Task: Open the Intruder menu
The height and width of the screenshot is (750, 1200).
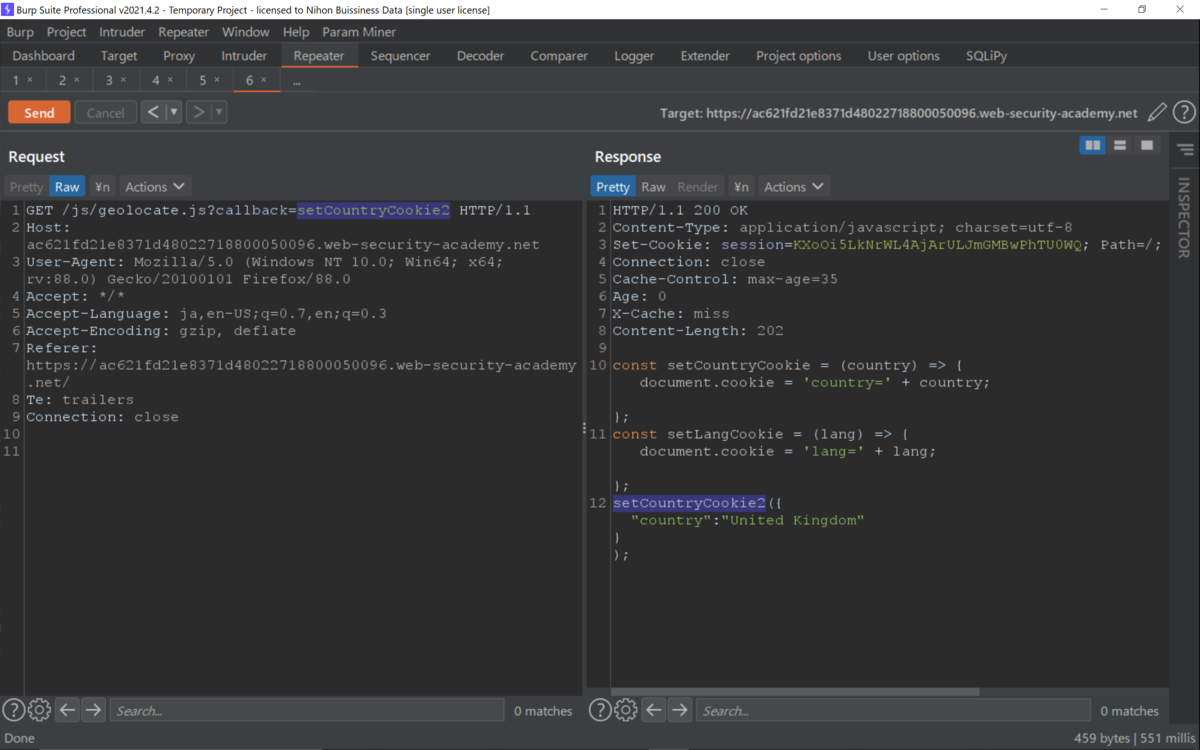Action: coord(122,32)
